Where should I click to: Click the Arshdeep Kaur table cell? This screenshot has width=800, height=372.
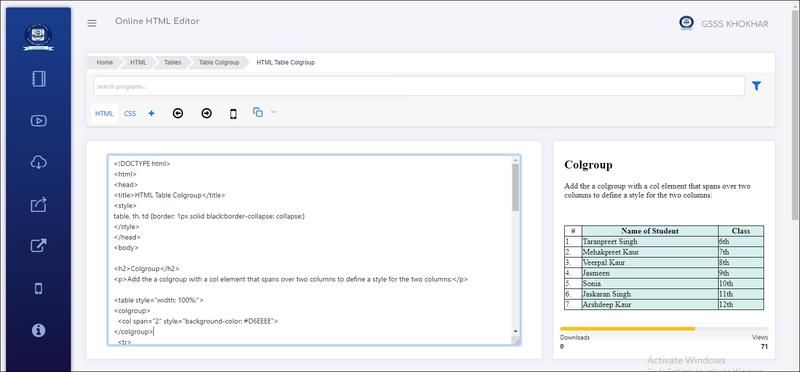coord(650,305)
